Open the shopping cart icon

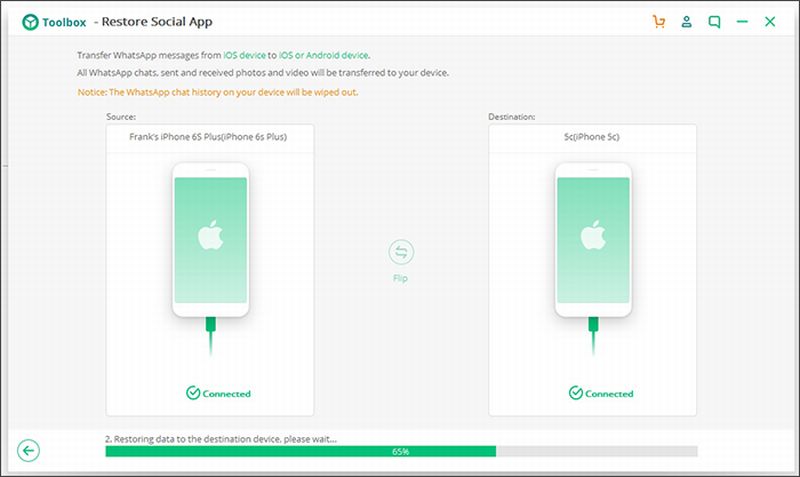[657, 21]
